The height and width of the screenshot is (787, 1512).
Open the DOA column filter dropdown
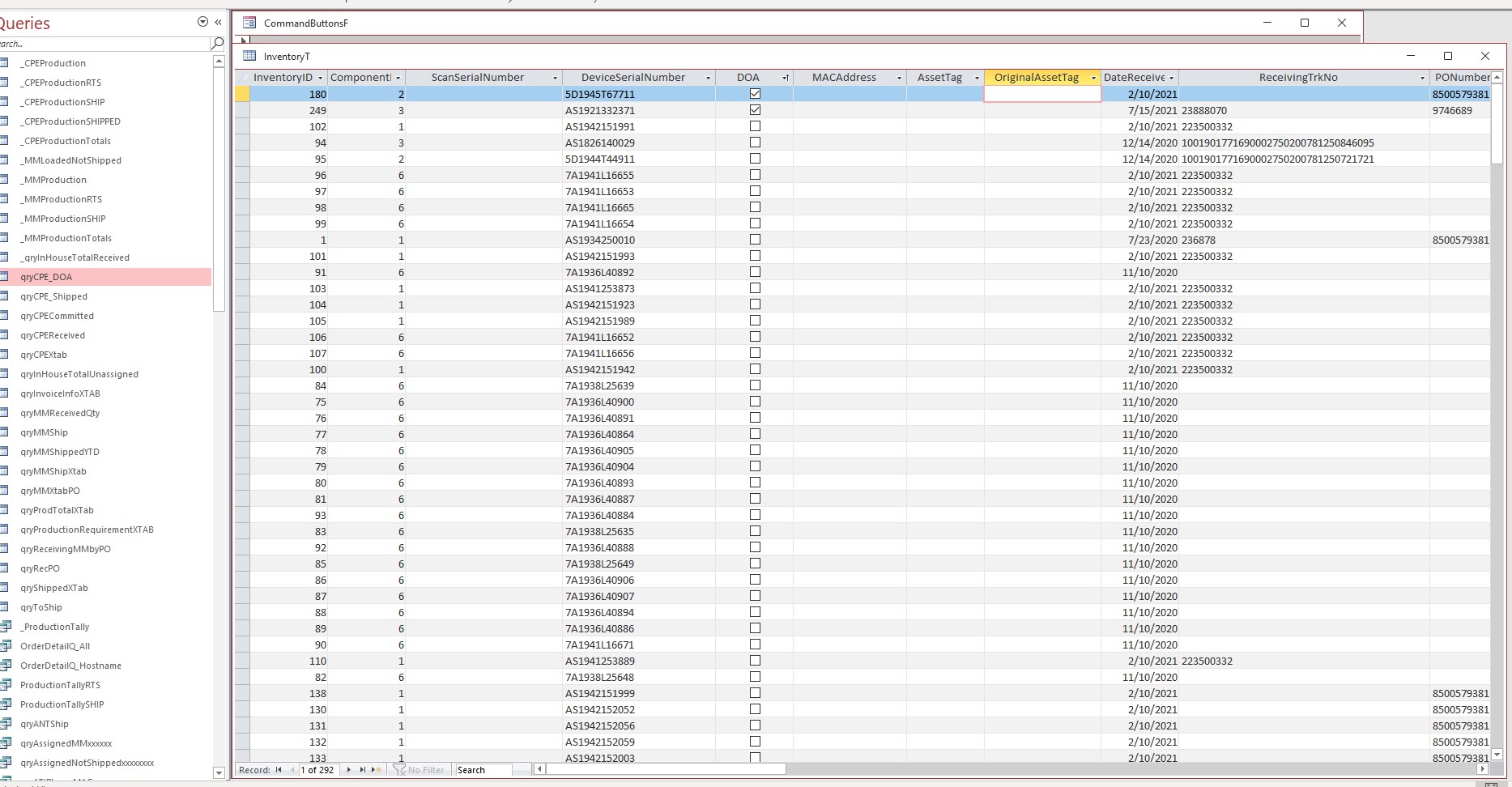[x=786, y=78]
